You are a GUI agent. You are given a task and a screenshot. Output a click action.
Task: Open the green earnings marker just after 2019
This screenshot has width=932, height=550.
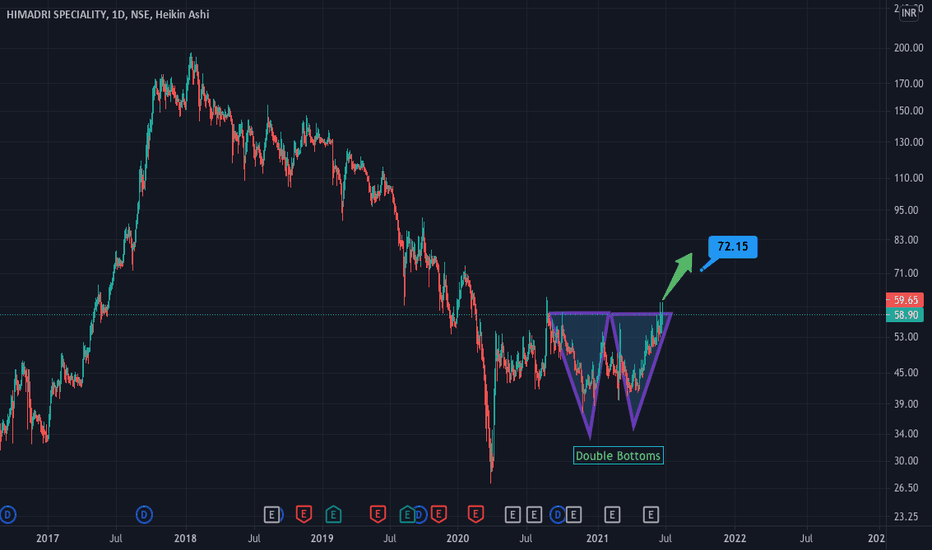tap(333, 514)
